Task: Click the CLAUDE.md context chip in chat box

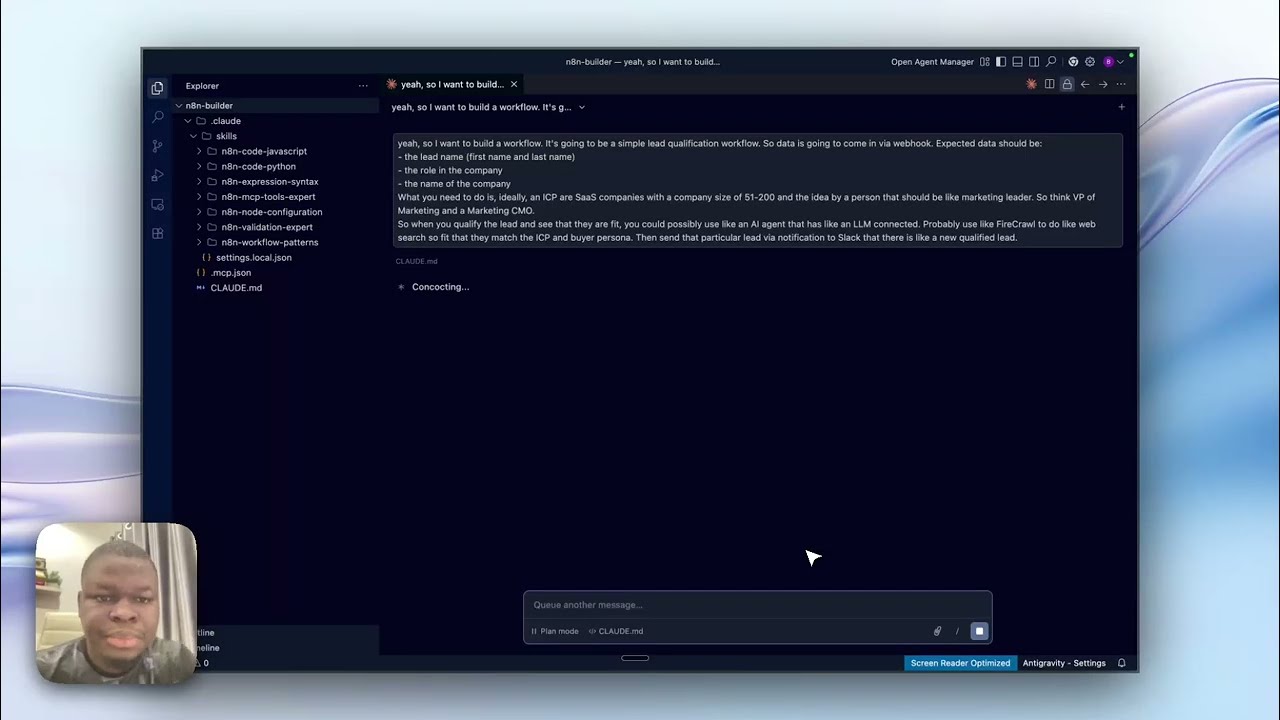Action: 616,631
